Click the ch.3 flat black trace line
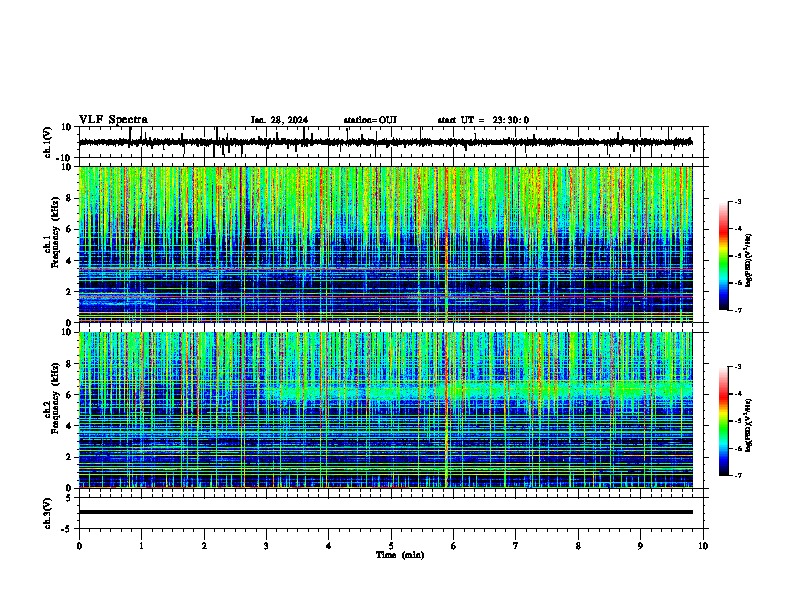This screenshot has height=612, width=792. (x=385, y=512)
